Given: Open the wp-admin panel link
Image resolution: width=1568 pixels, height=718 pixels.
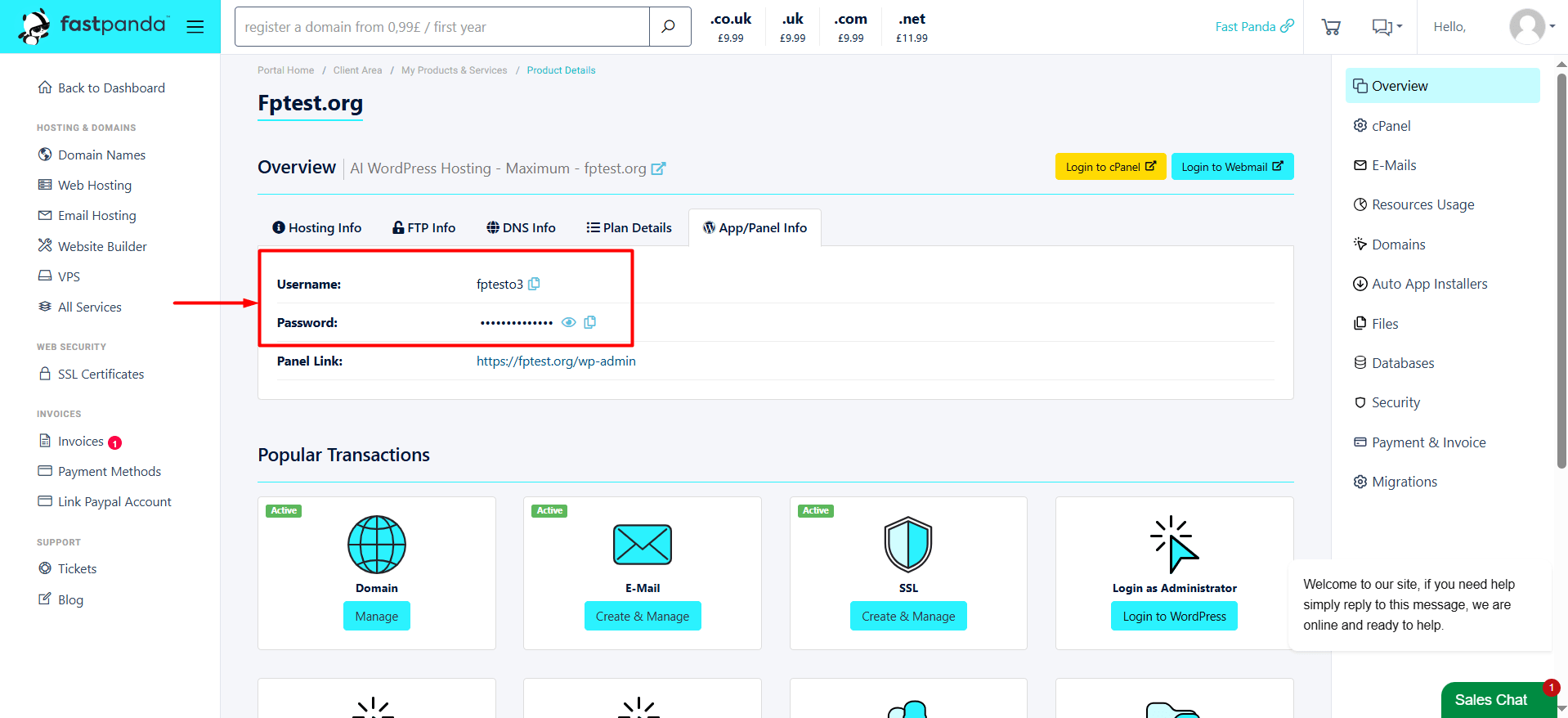Looking at the screenshot, I should [556, 361].
